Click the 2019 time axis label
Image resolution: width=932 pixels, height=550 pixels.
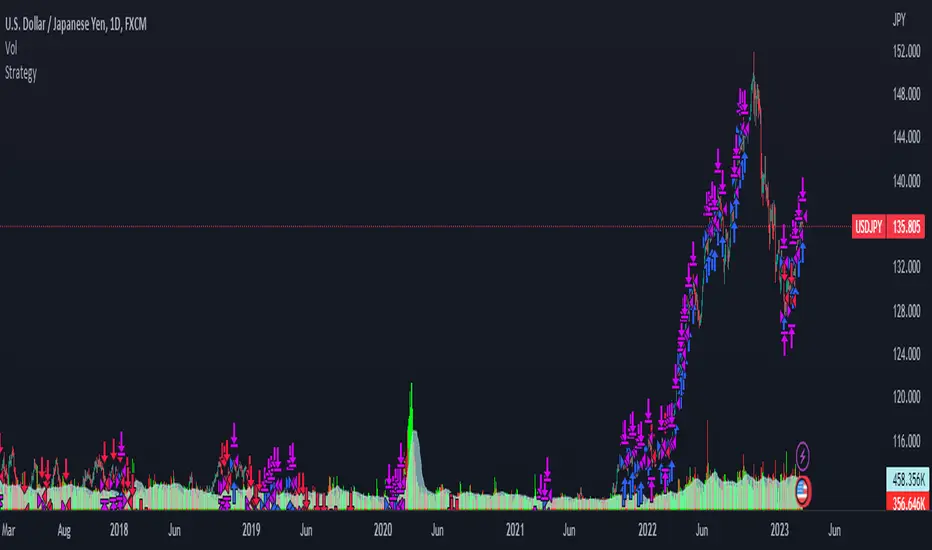coord(251,530)
